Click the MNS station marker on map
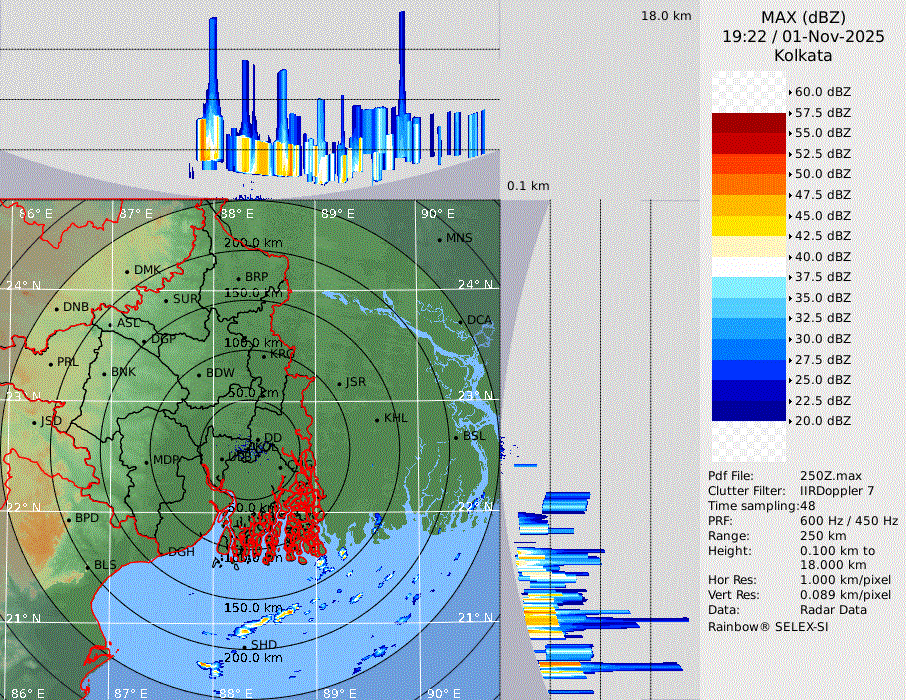Screen dimensions: 906x700 [x=439, y=239]
